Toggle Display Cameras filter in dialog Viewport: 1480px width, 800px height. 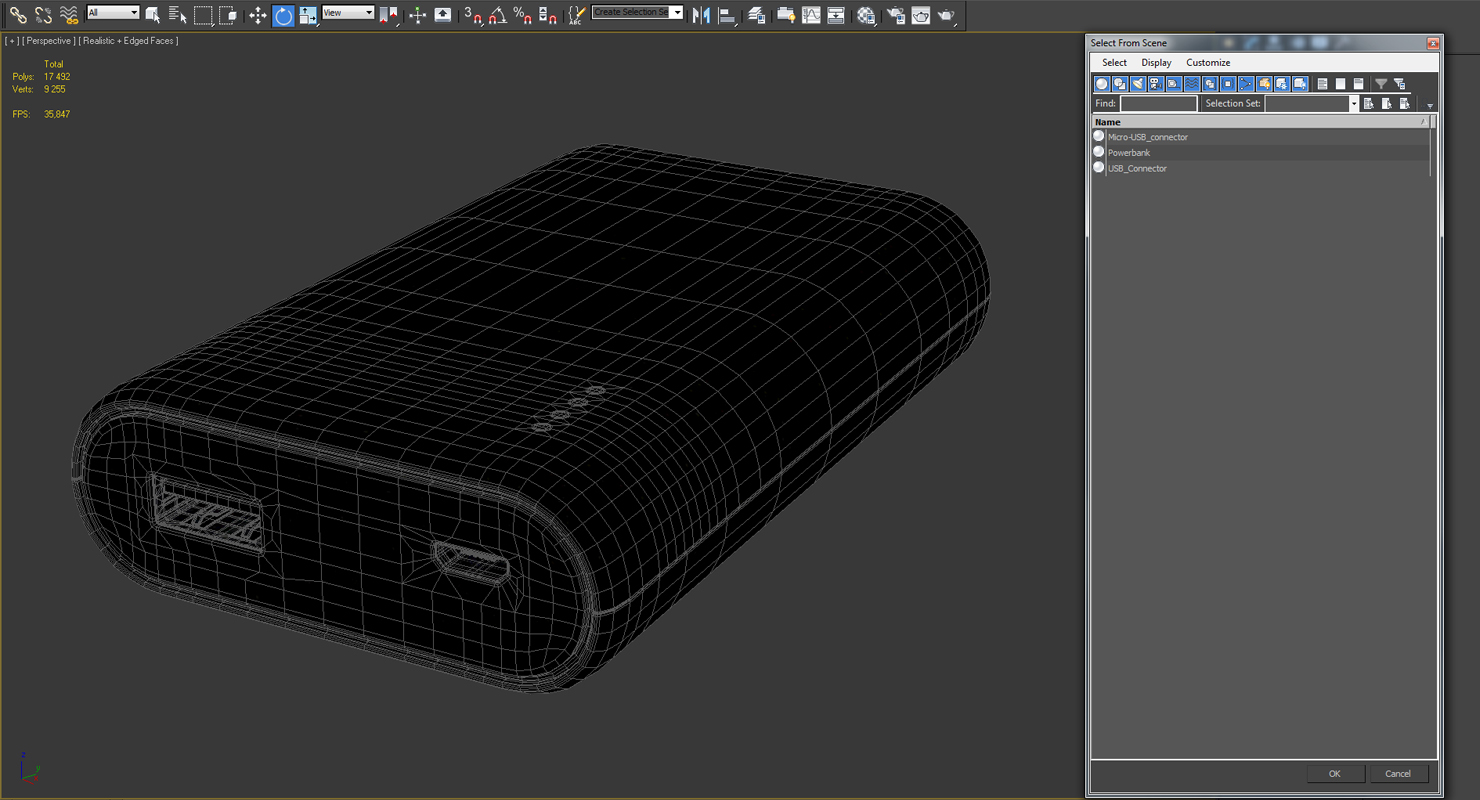click(x=1156, y=84)
